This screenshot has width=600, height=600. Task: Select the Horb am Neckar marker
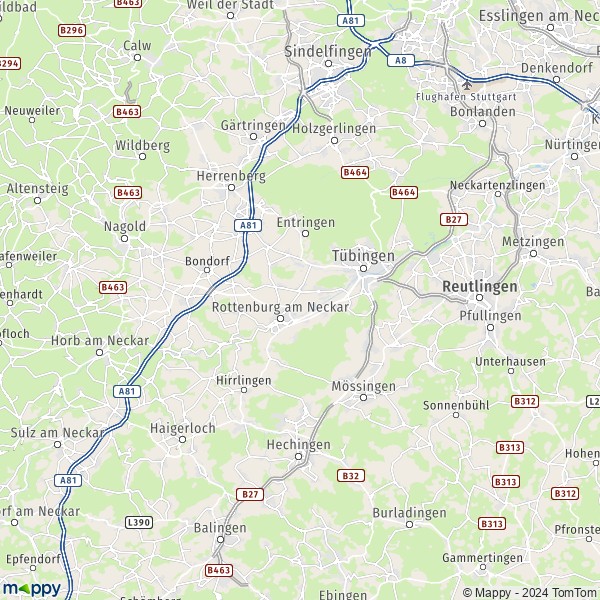(99, 352)
